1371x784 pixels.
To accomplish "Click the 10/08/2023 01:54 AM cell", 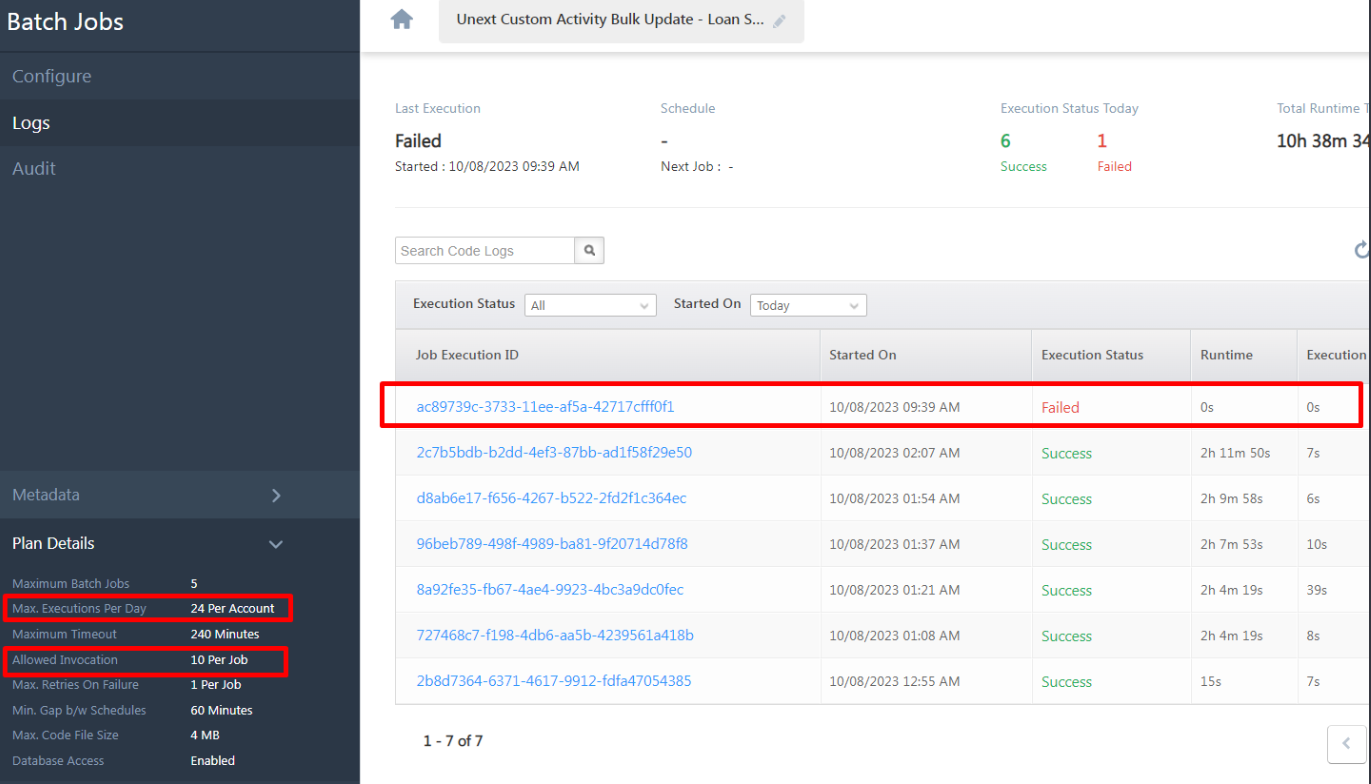I will pos(894,499).
